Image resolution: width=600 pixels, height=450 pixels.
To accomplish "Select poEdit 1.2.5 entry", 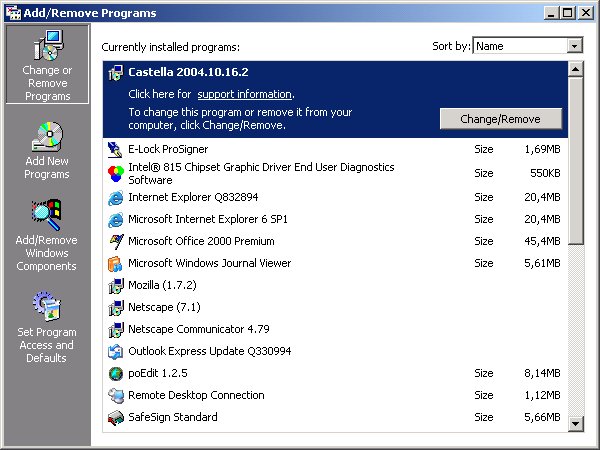I will tap(335, 373).
